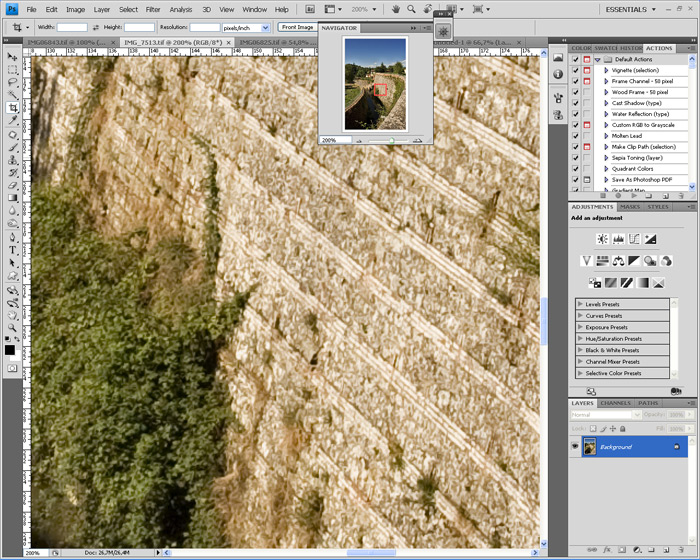This screenshot has width=700, height=560.
Task: Click the Front Image button
Action: (296, 27)
